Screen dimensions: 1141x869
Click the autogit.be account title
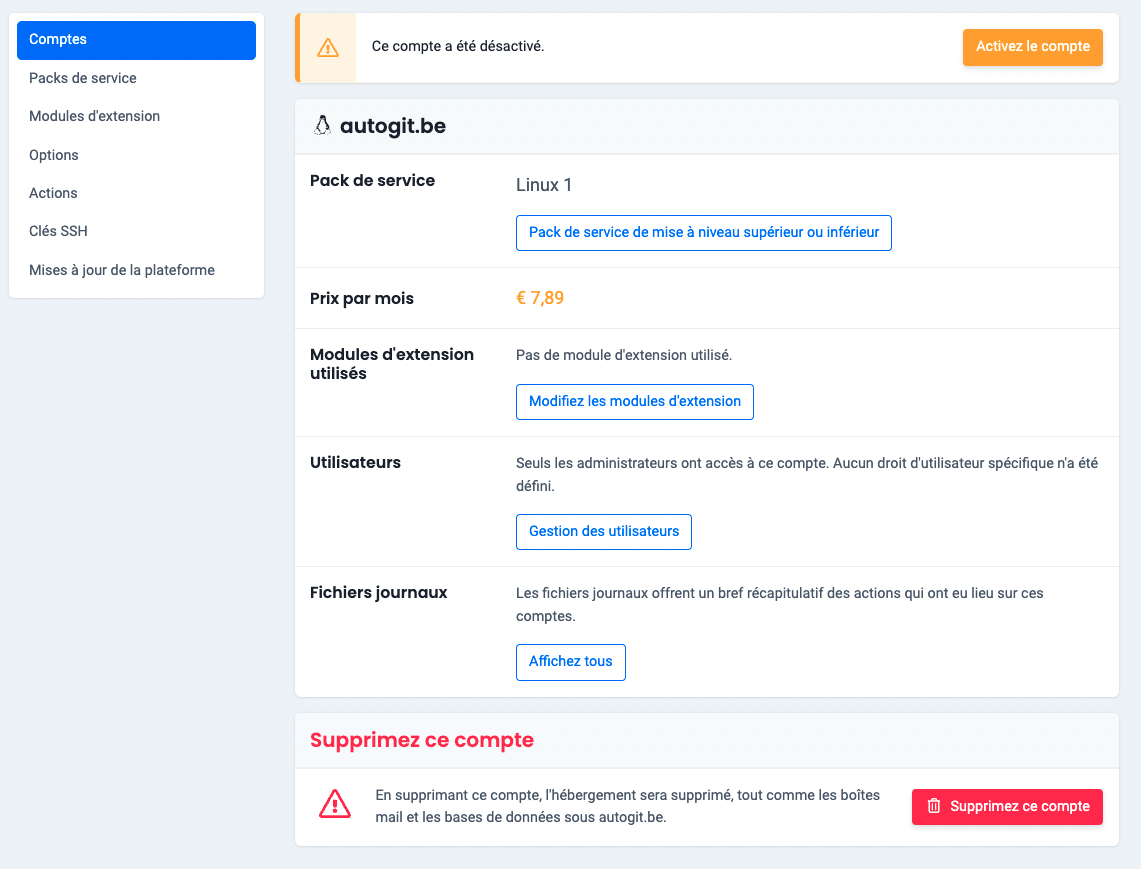pos(393,126)
